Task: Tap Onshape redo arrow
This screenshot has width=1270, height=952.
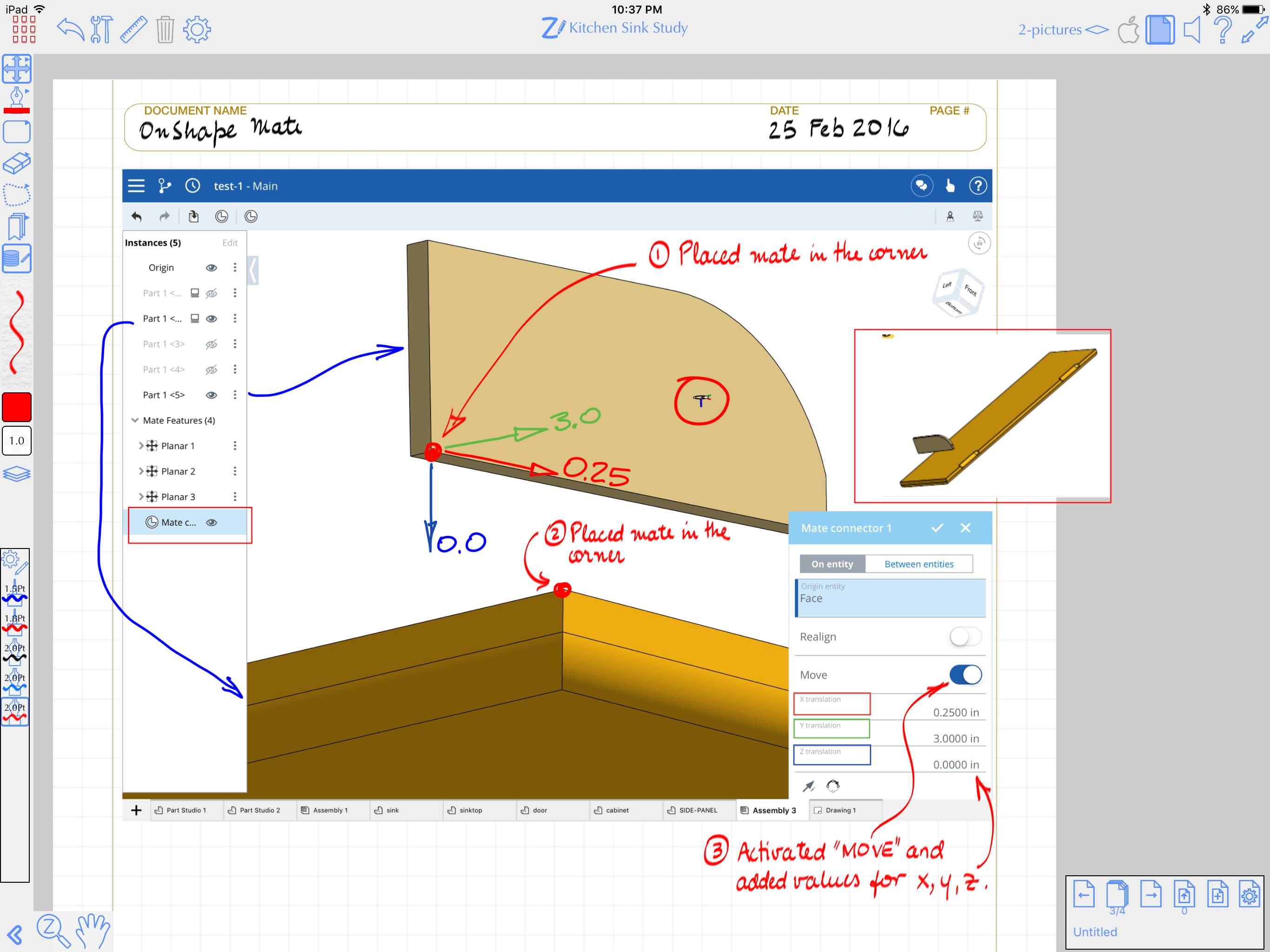Action: (164, 217)
